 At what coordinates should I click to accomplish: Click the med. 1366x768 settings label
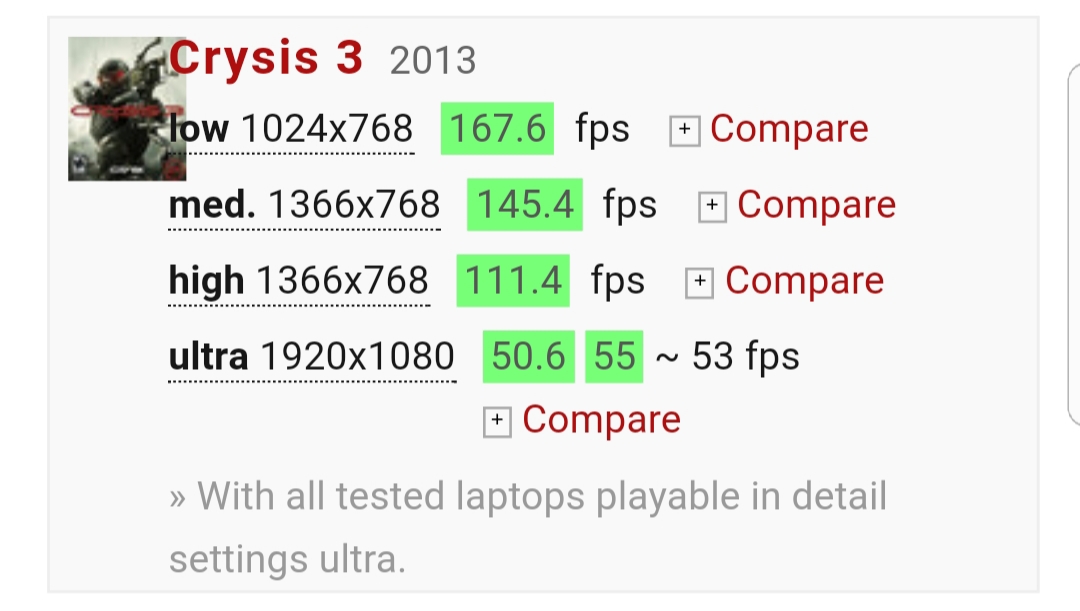(x=304, y=205)
